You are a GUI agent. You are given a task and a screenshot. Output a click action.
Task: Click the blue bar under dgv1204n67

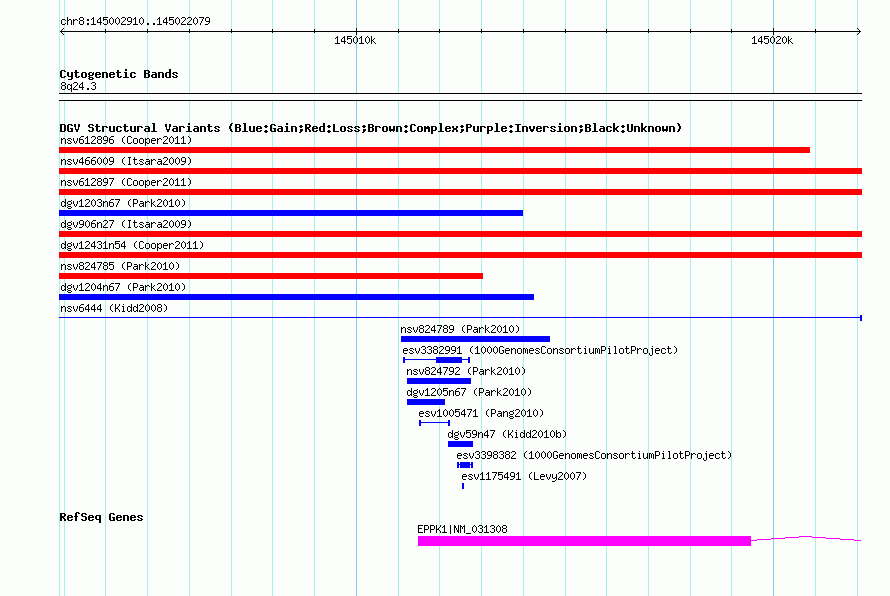coord(296,297)
